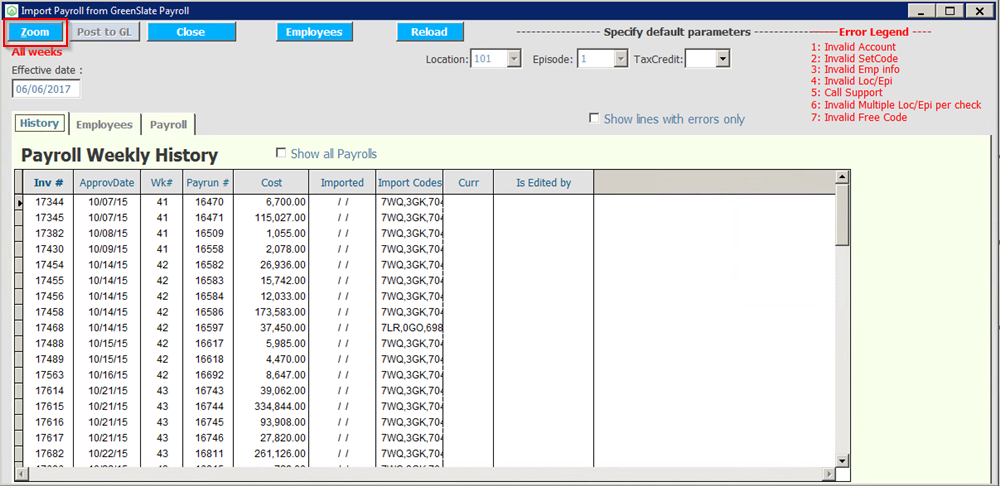This screenshot has height=486, width=1000.
Task: Click cost value 115,027.00
Action: 279,217
